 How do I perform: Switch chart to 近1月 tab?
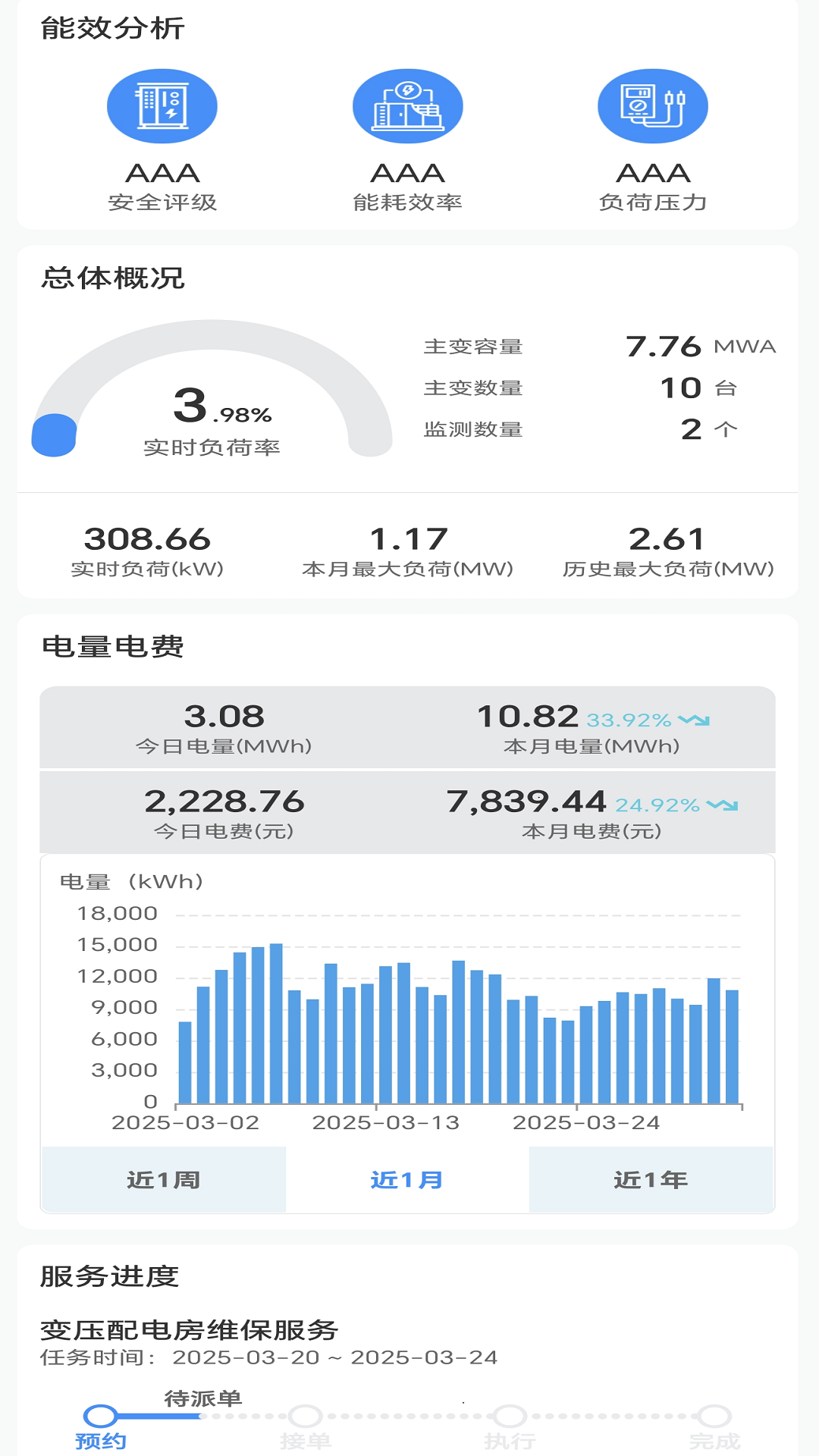[x=407, y=1180]
